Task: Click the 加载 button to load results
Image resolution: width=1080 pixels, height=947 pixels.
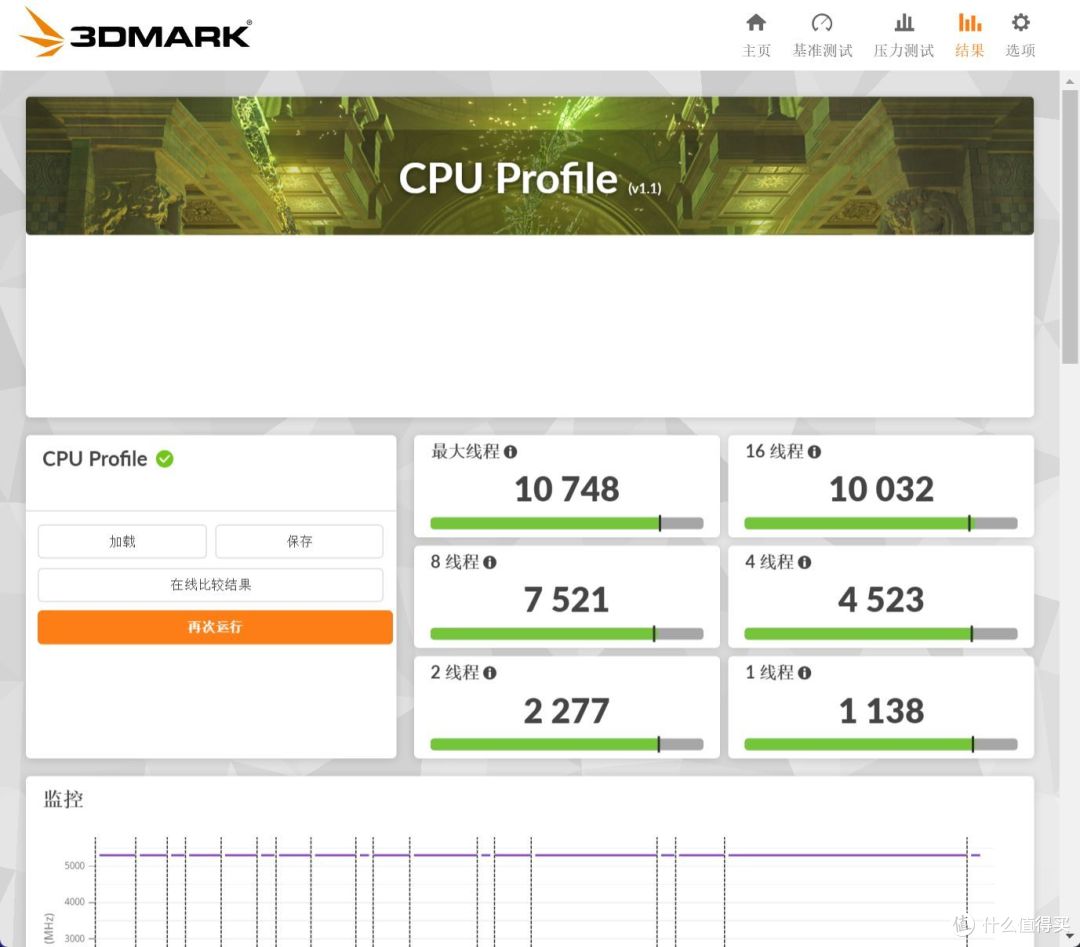Action: point(121,541)
